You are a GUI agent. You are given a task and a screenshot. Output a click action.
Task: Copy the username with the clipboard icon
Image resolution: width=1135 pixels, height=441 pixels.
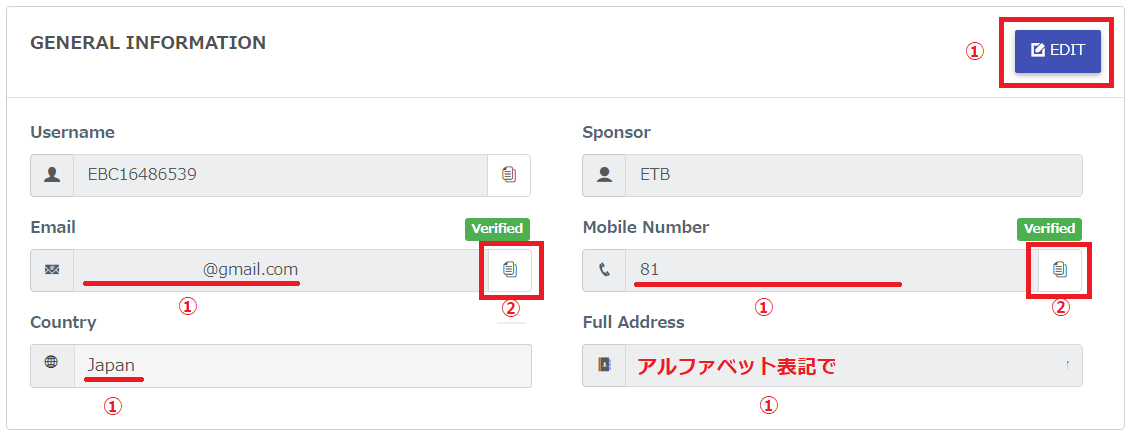pos(509,175)
